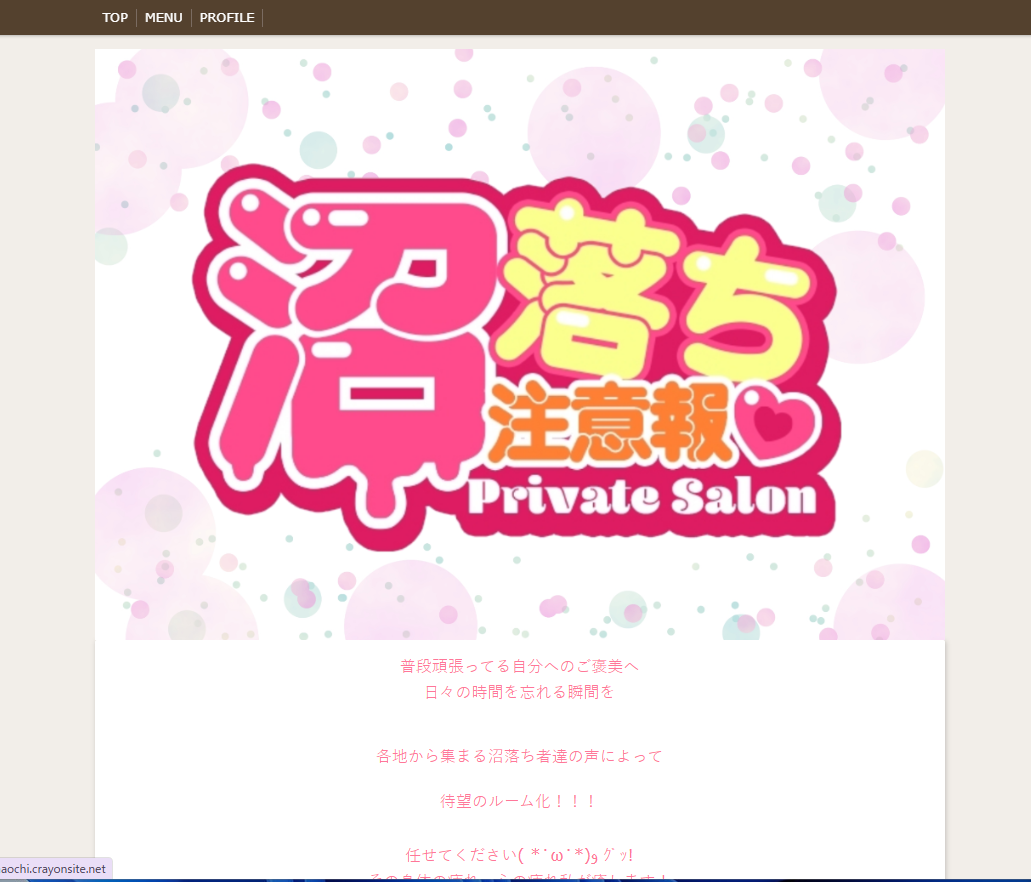Click the line starting 任せてください
This screenshot has width=1031, height=882.
(x=519, y=855)
